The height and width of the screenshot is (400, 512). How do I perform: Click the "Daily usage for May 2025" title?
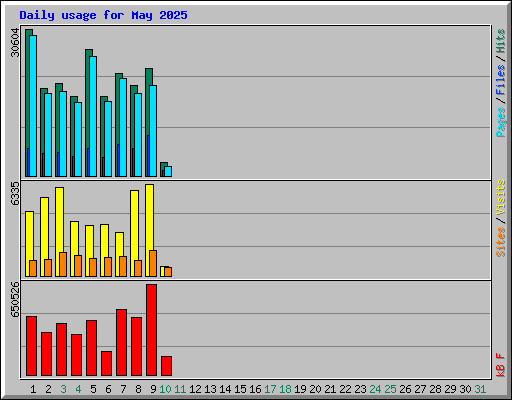(103, 15)
